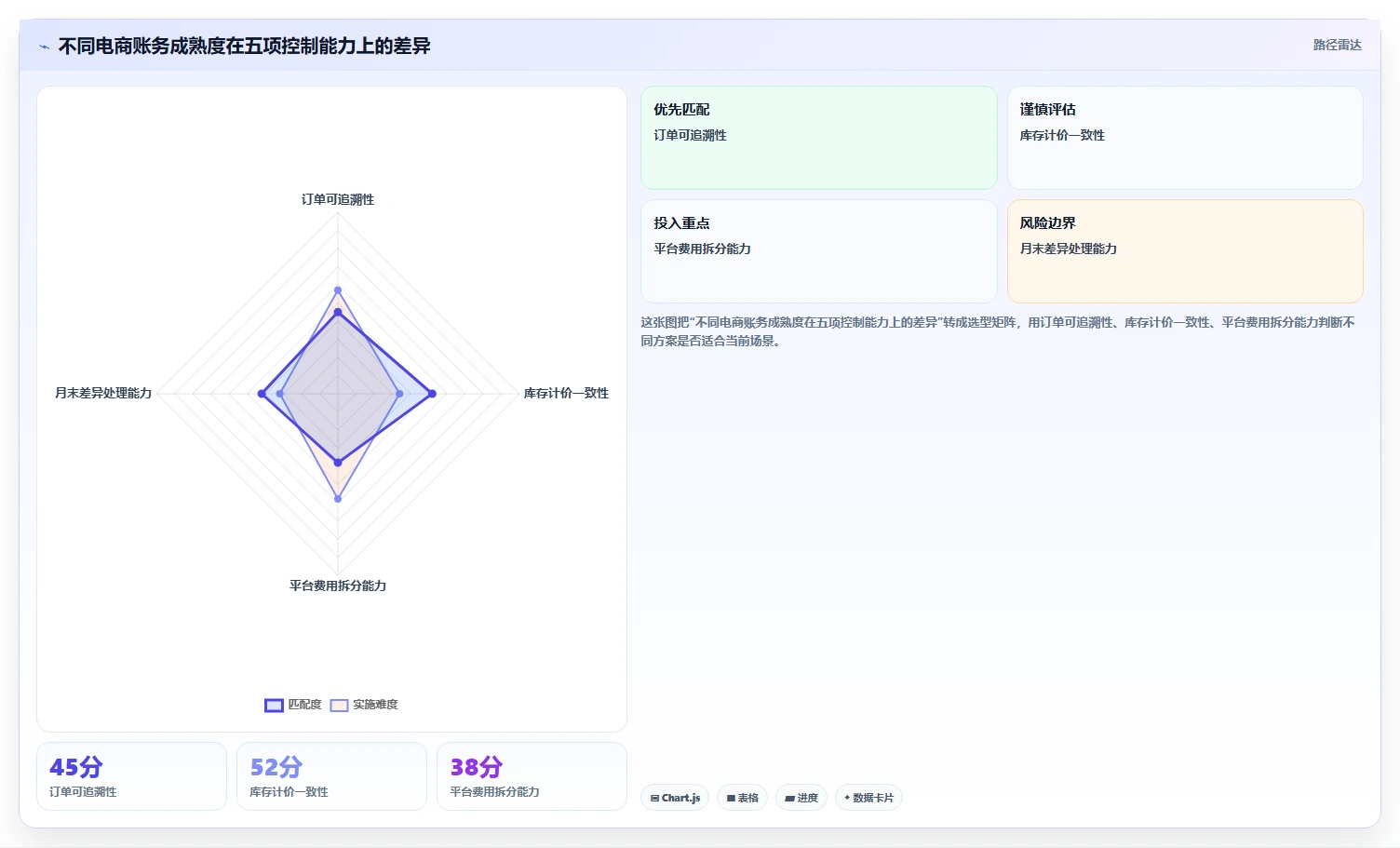
Task: Click the radar axis label 订单可追溯性
Action: (338, 199)
